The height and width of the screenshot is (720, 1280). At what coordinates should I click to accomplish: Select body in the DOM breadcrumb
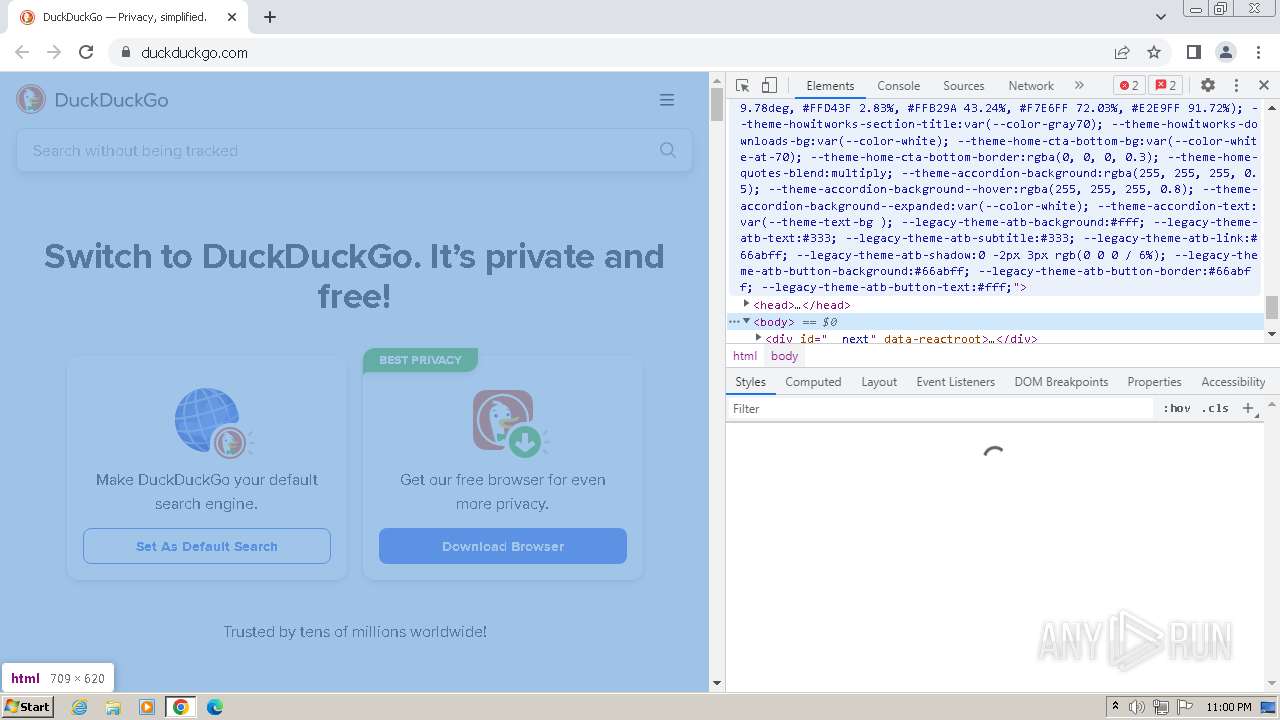click(x=785, y=356)
